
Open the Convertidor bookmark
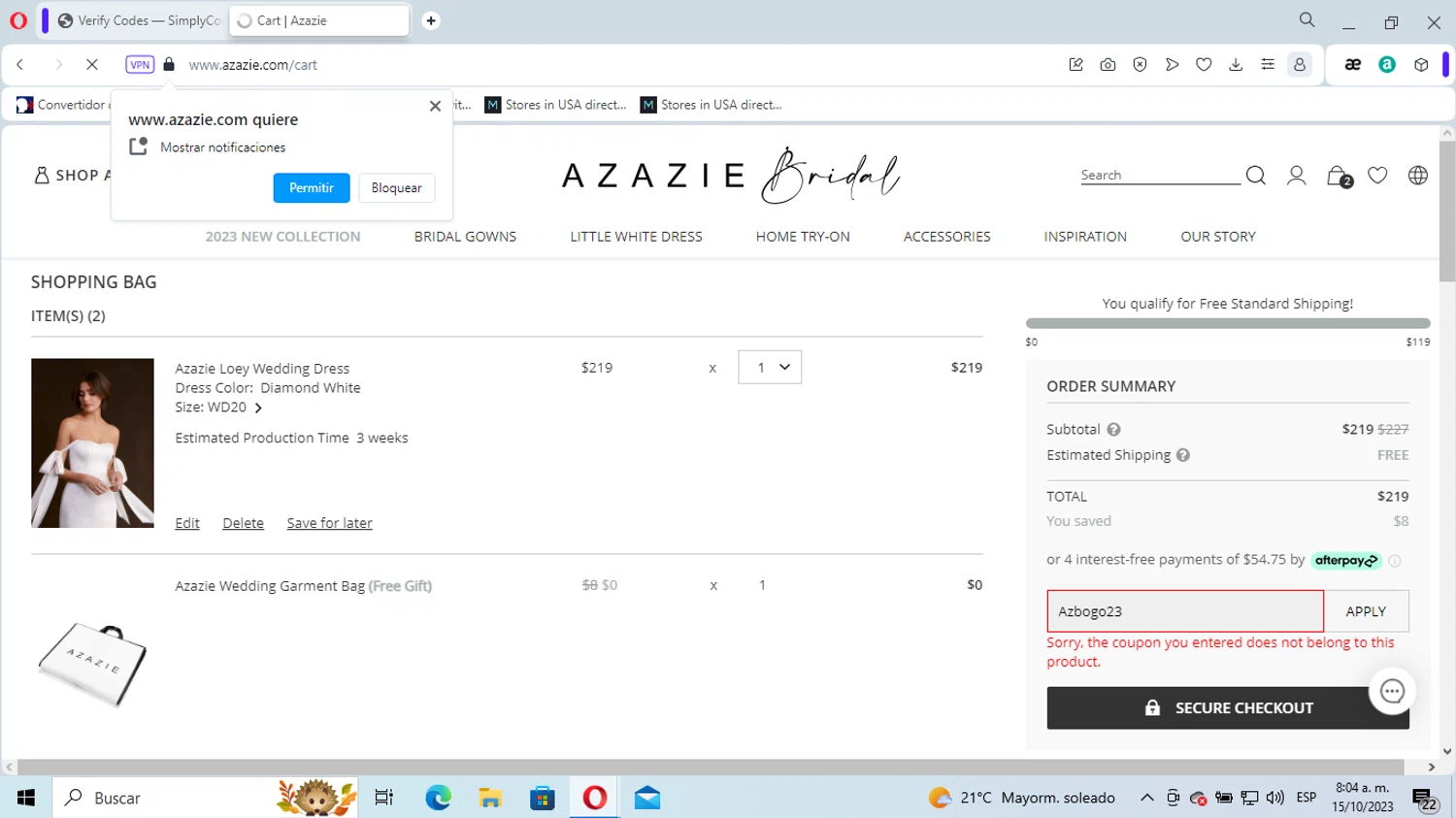[61, 105]
